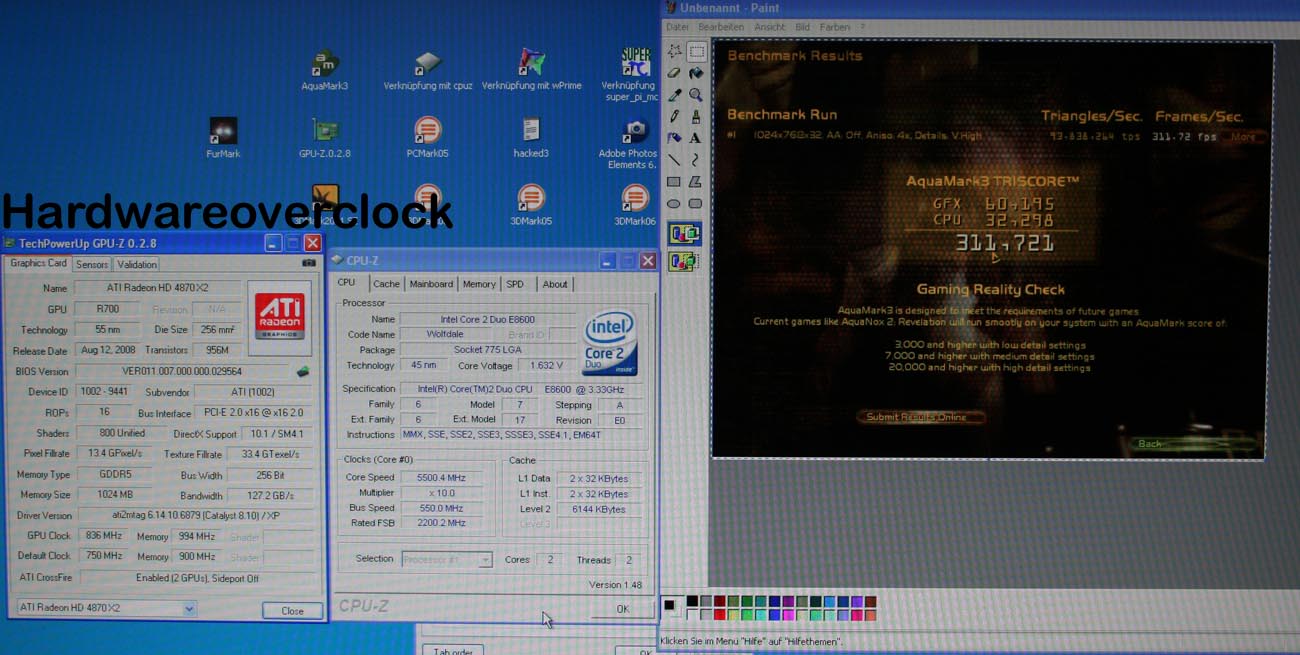
Task: Switch to the Sensors tab in GPU-Z
Action: click(x=92, y=265)
